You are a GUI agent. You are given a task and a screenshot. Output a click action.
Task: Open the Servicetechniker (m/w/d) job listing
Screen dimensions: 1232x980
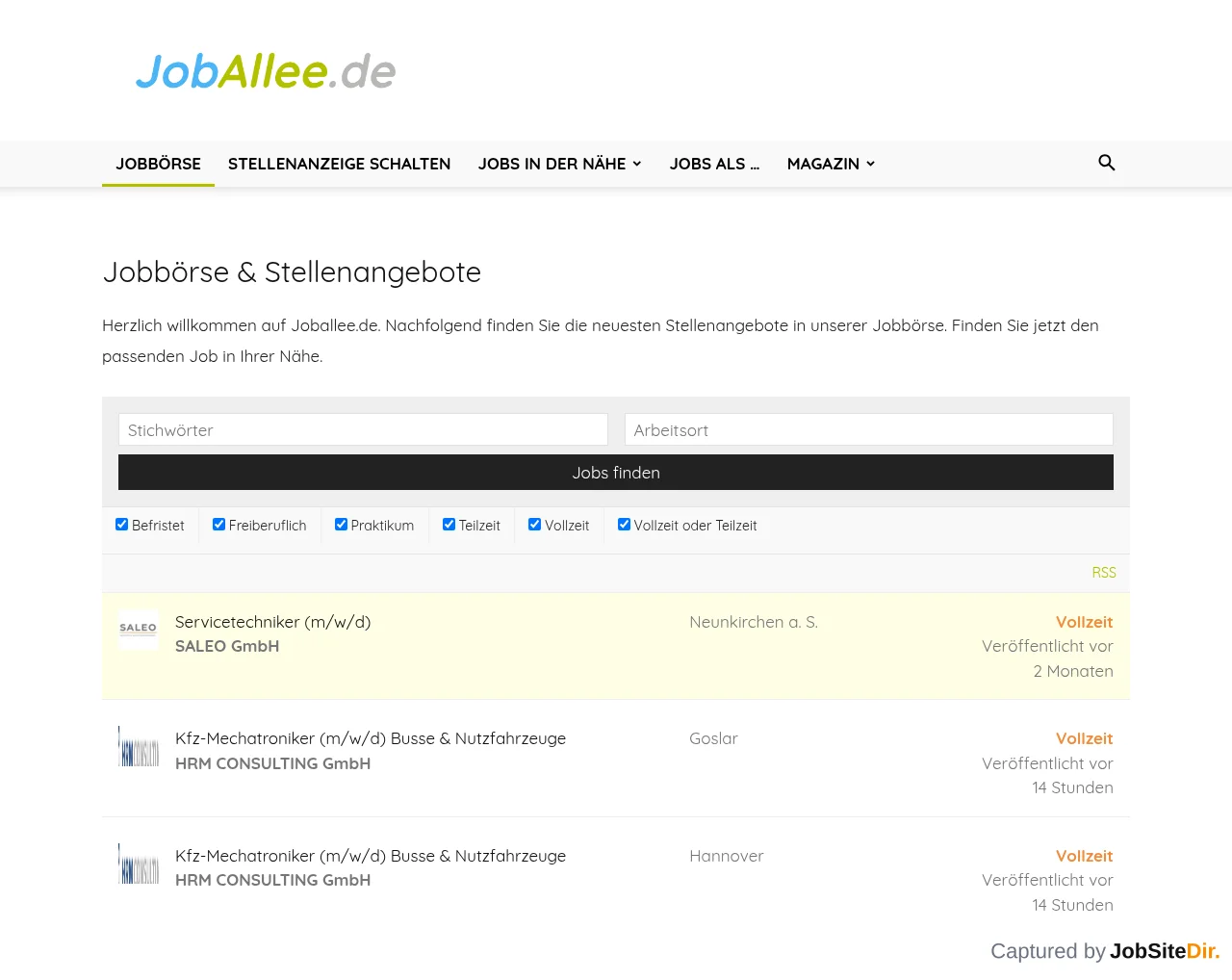click(272, 622)
